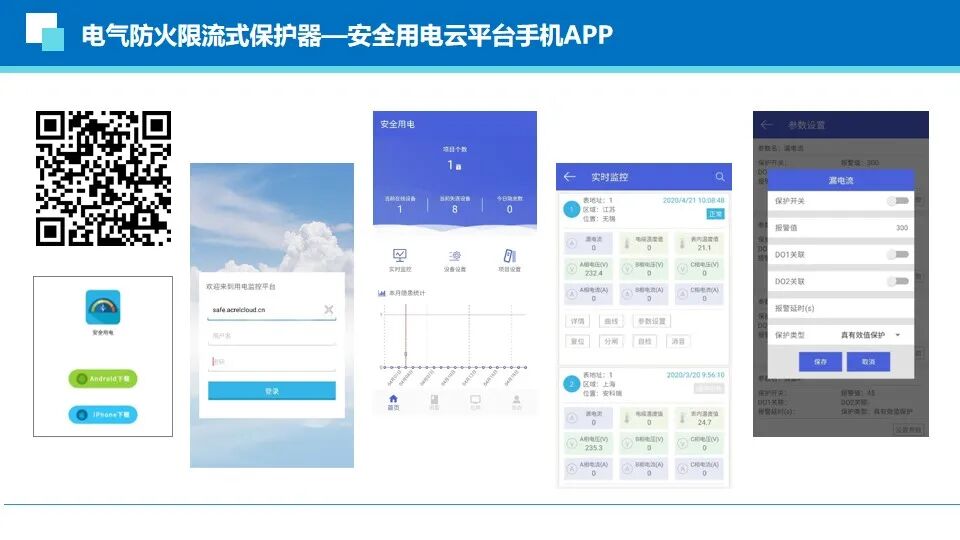960x540 pixels.
Task: Click device 1 A相电压 232.4 tile
Action: coord(588,269)
